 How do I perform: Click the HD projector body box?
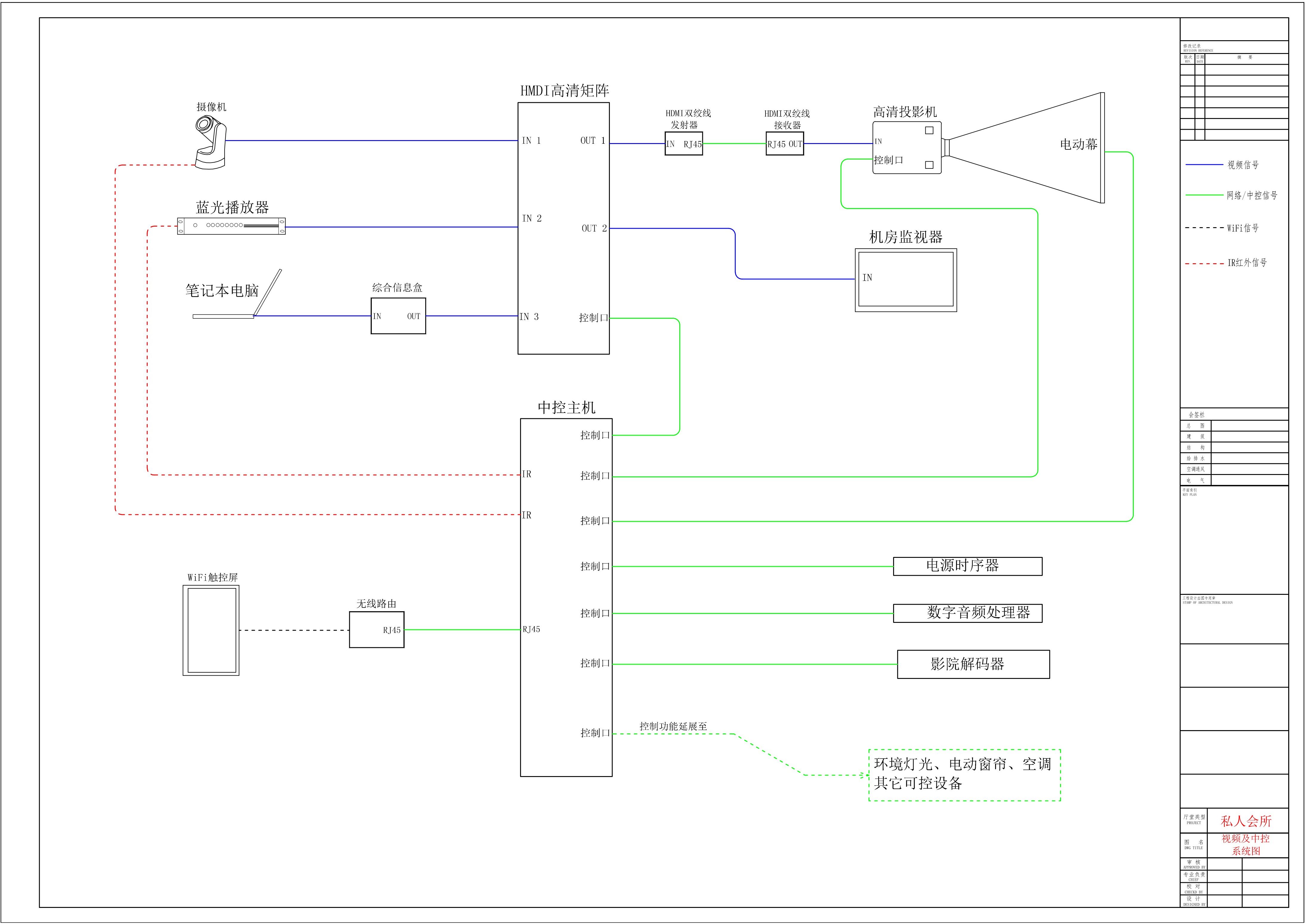click(x=907, y=148)
